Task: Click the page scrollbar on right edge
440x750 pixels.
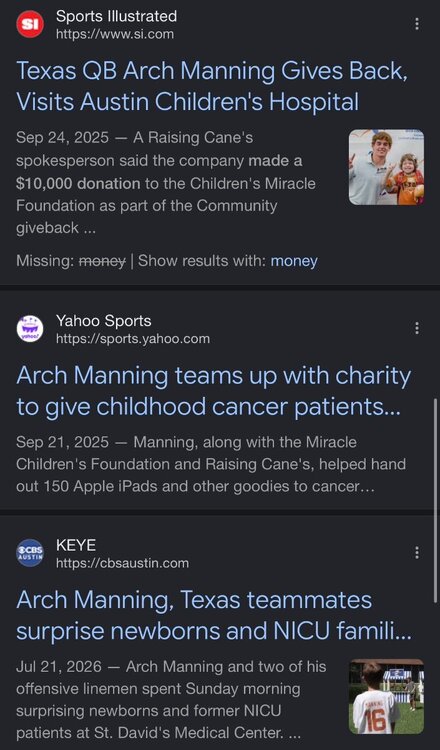Action: [x=435, y=500]
